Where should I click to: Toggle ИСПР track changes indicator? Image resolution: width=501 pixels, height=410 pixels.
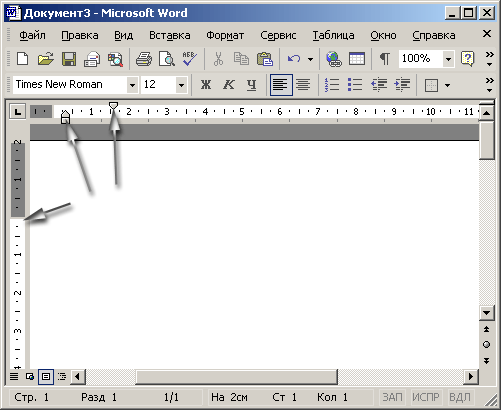tap(426, 397)
